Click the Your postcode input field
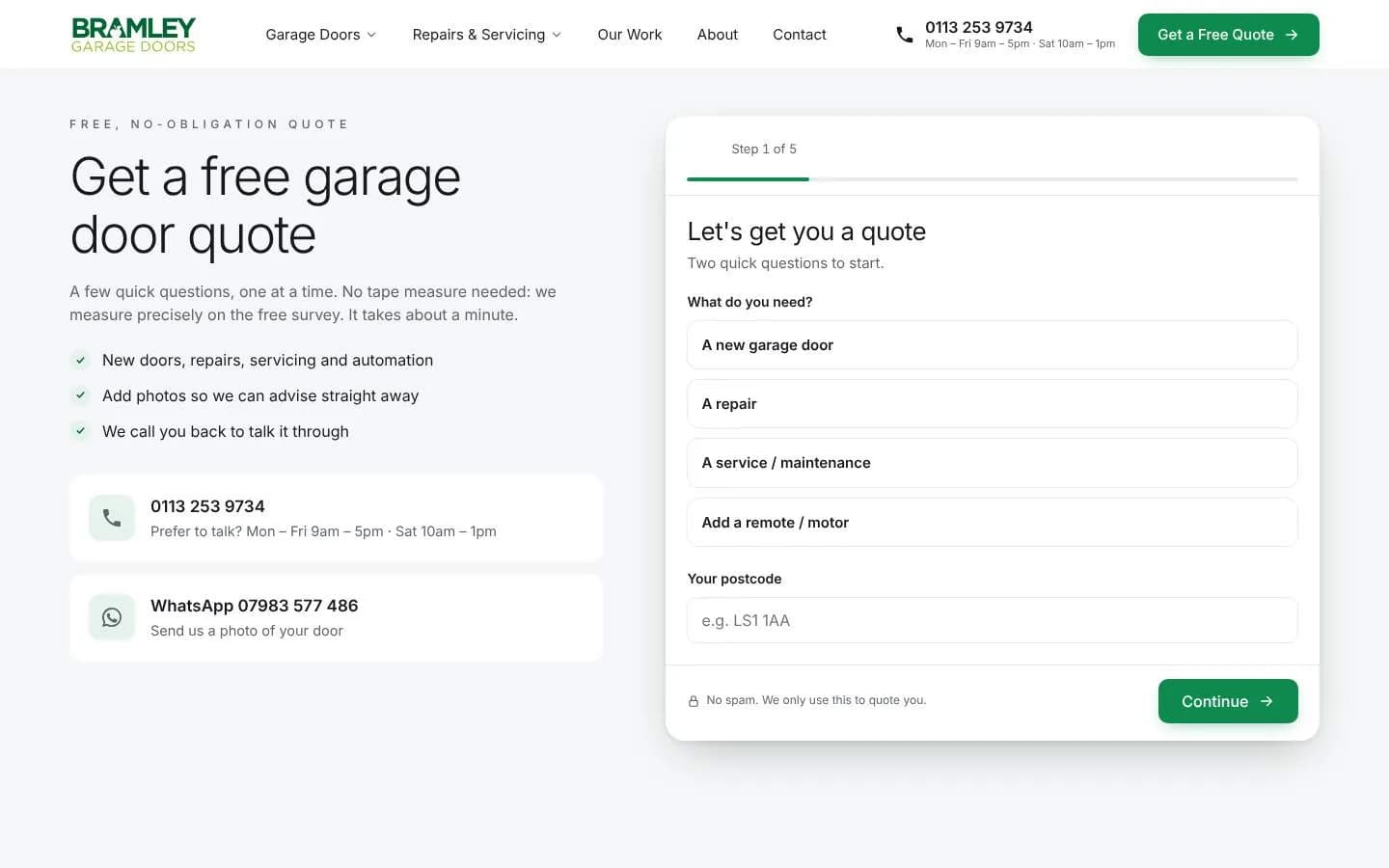 click(x=993, y=620)
